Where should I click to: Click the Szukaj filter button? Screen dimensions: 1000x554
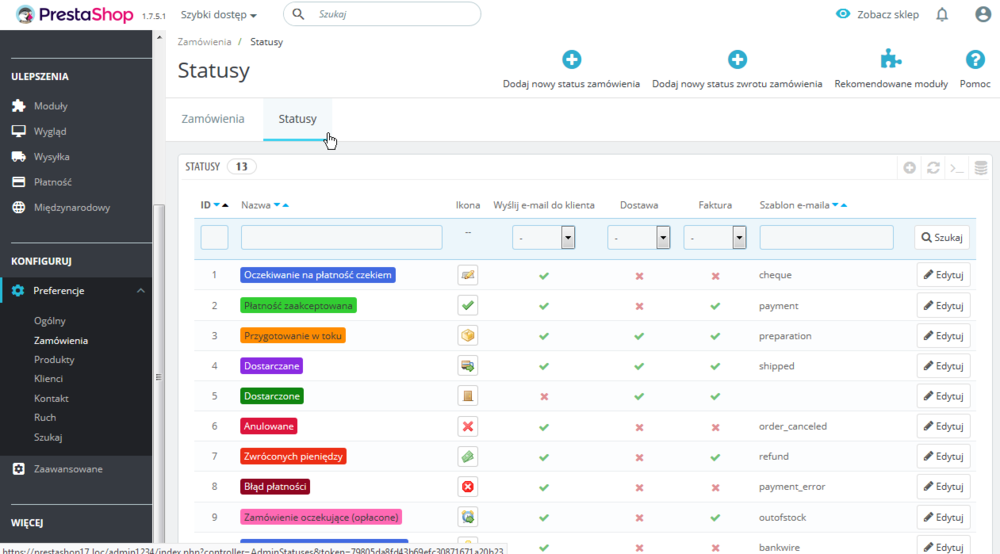click(942, 237)
